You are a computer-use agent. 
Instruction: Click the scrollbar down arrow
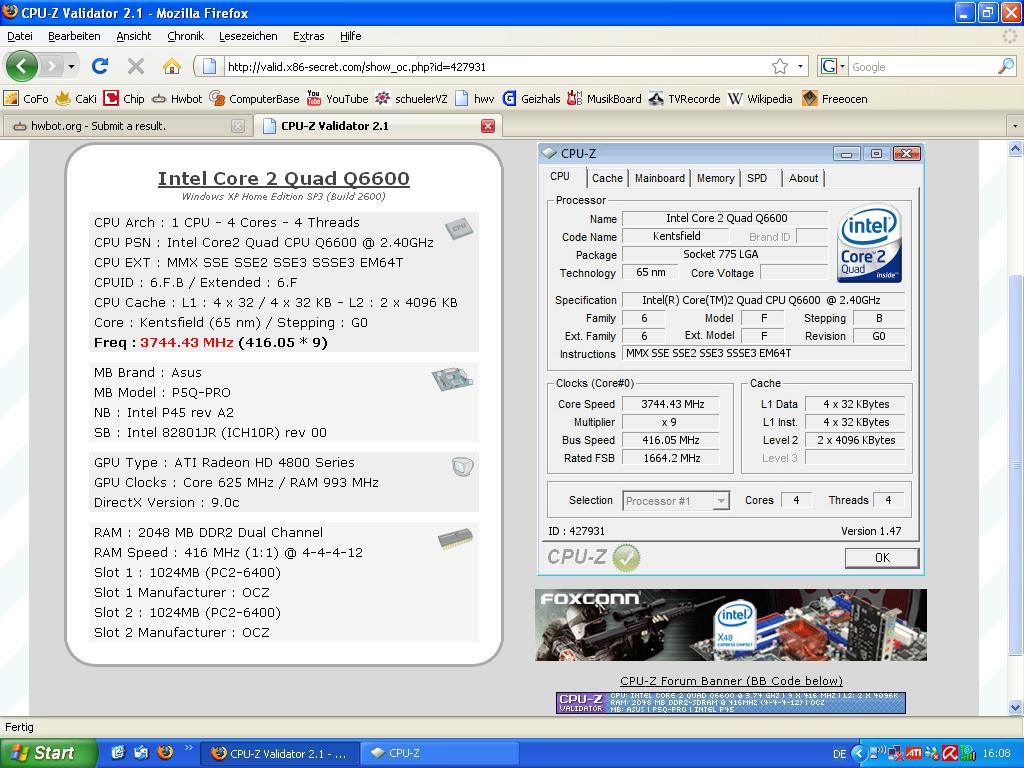point(1016,707)
